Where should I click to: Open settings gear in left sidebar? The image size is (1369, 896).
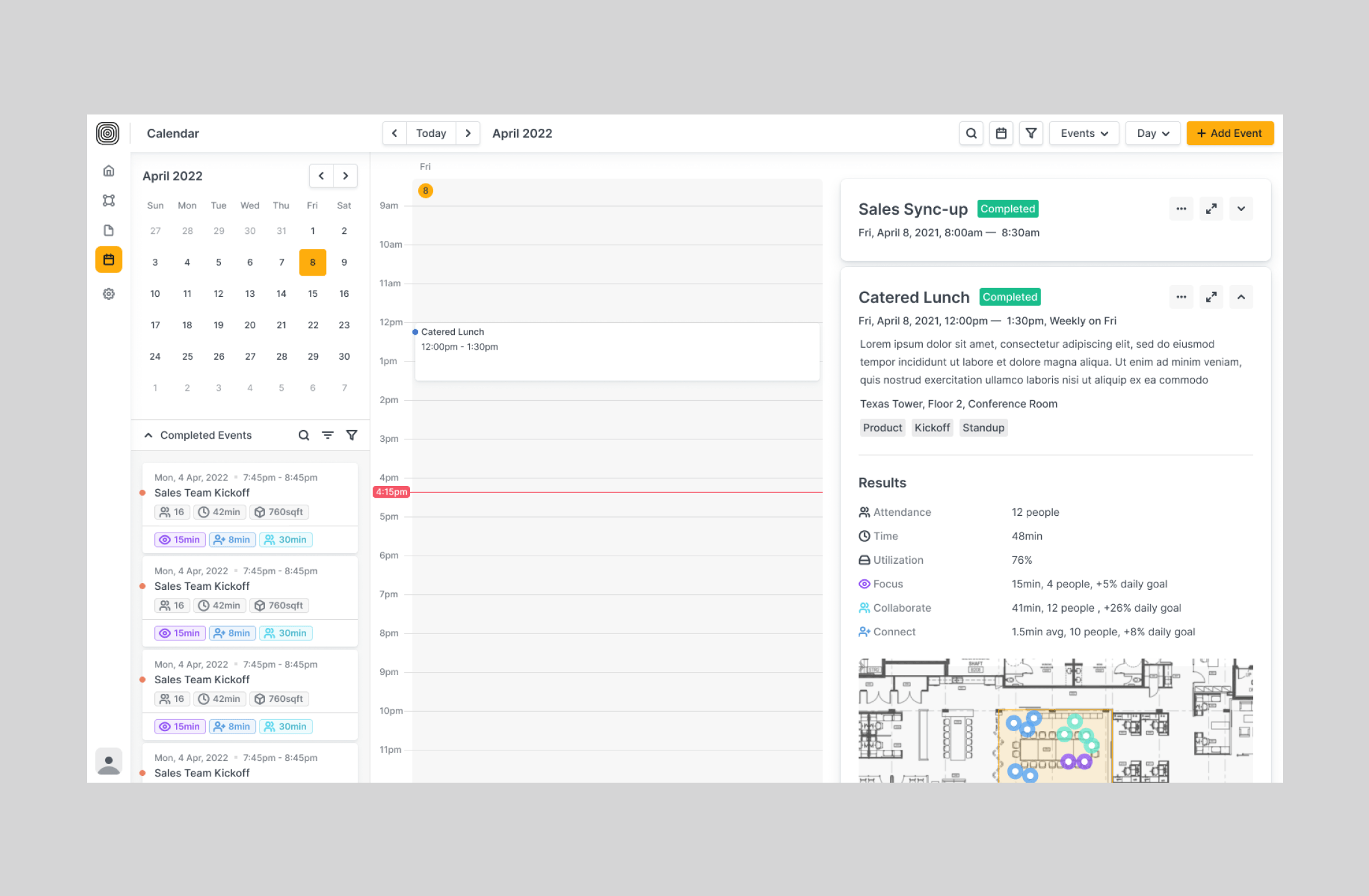[x=109, y=294]
